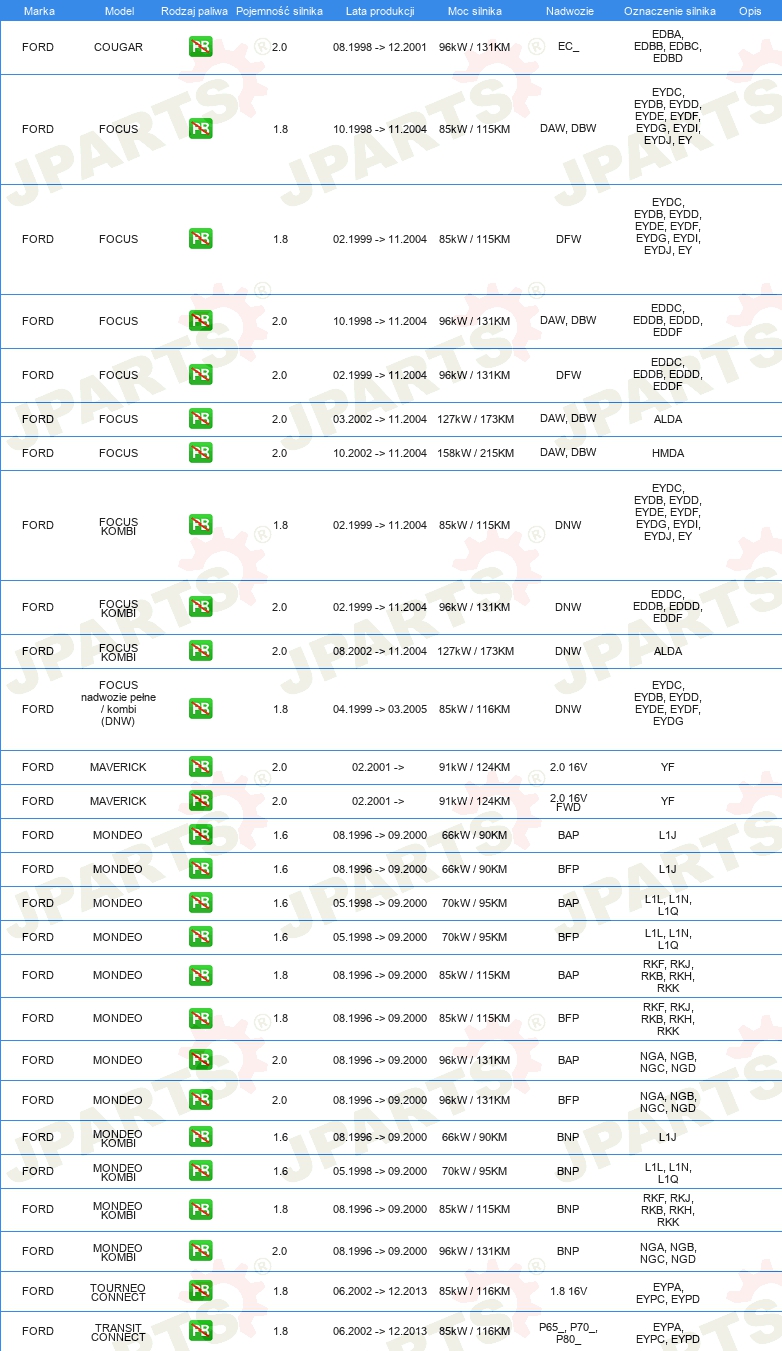Viewport: 782px width, 1351px height.
Task: Click fuel icon for first MAVERICK 2.0 16V row
Action: click(201, 767)
